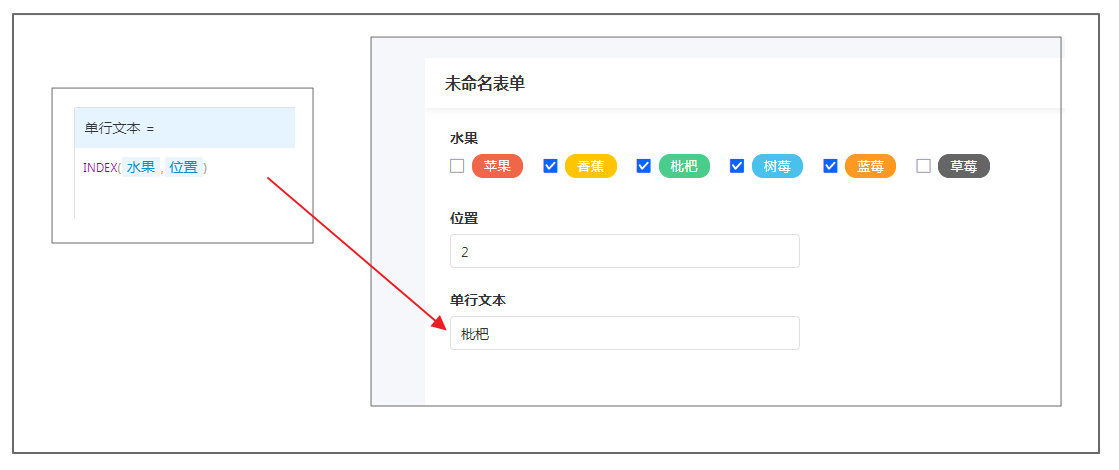Uncheck the 树莓 checkbox
The height and width of the screenshot is (470, 1119).
737,166
